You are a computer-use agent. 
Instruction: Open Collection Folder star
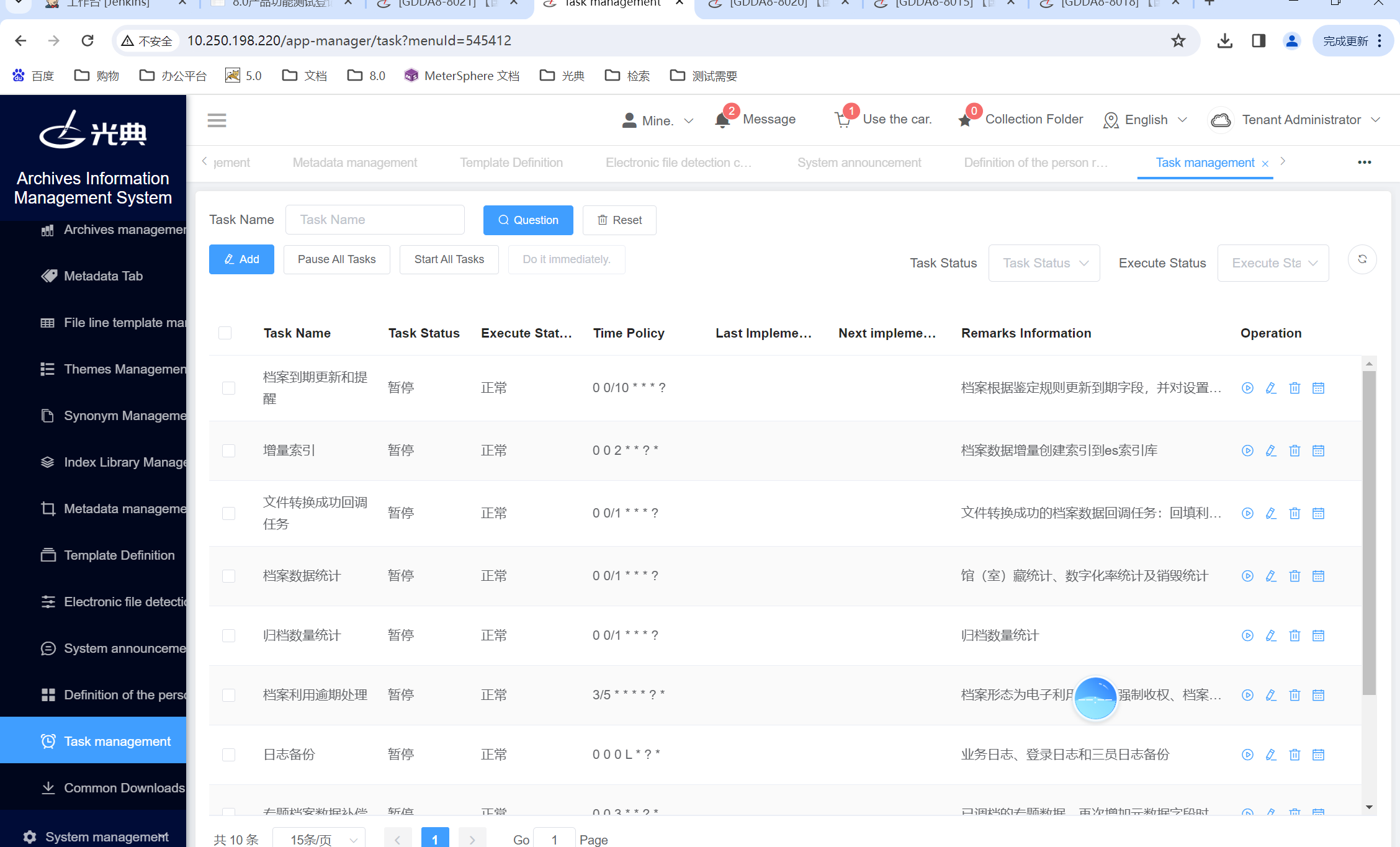pyautogui.click(x=965, y=120)
